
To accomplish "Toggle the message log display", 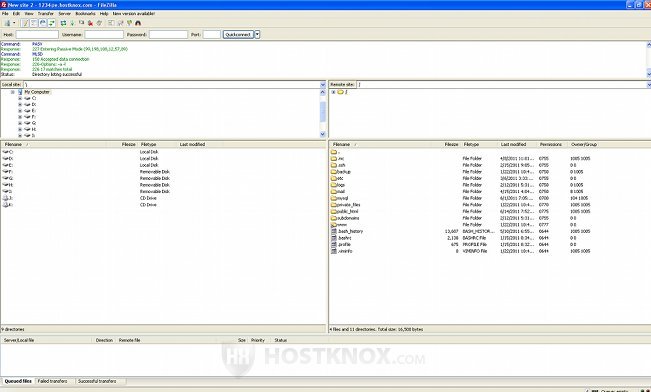I will click(24, 23).
